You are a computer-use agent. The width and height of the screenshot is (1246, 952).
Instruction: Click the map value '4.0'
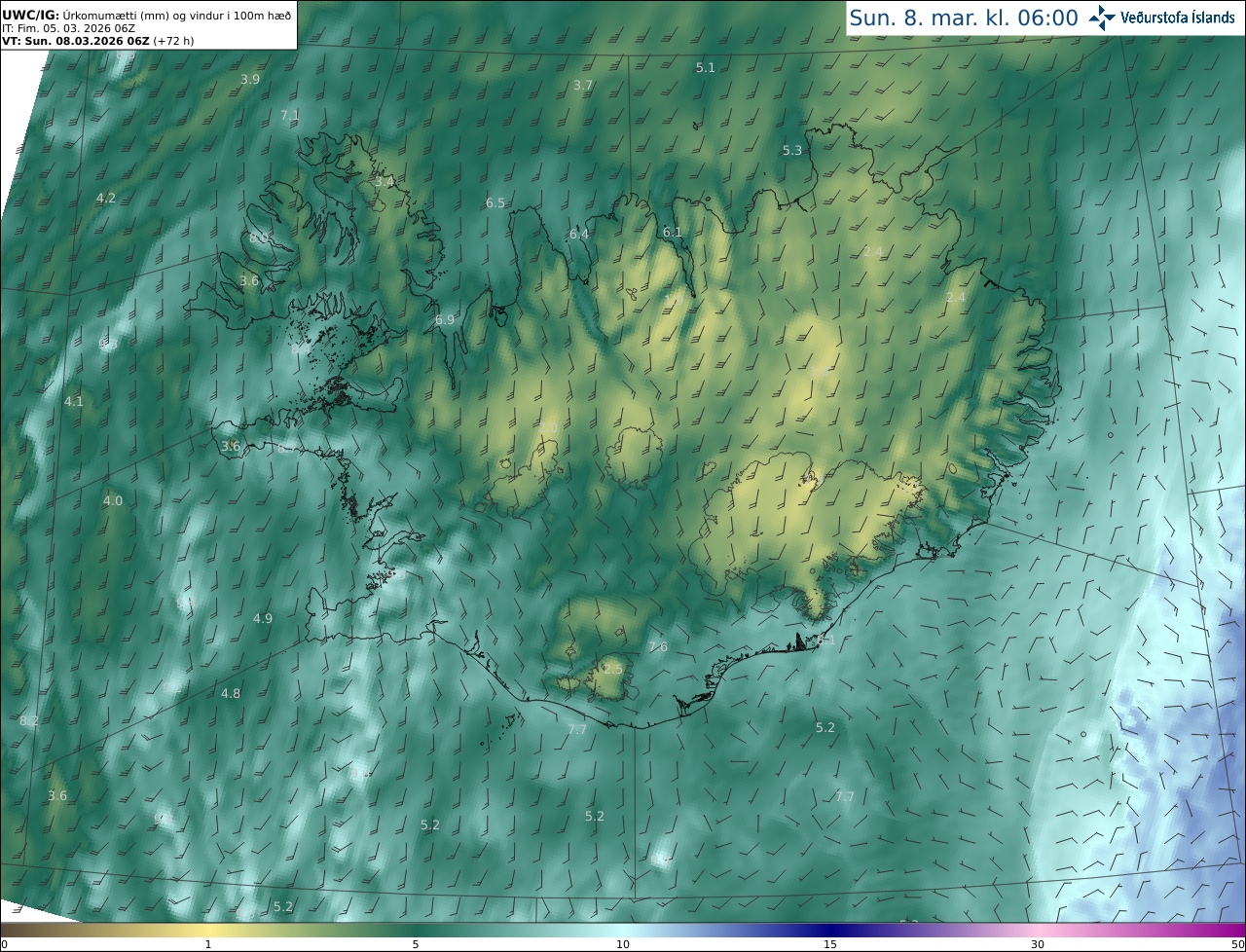coord(113,500)
